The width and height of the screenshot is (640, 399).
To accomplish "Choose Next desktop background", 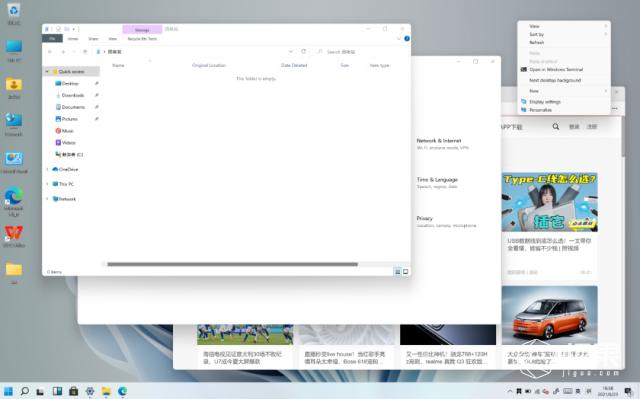I will (x=564, y=80).
